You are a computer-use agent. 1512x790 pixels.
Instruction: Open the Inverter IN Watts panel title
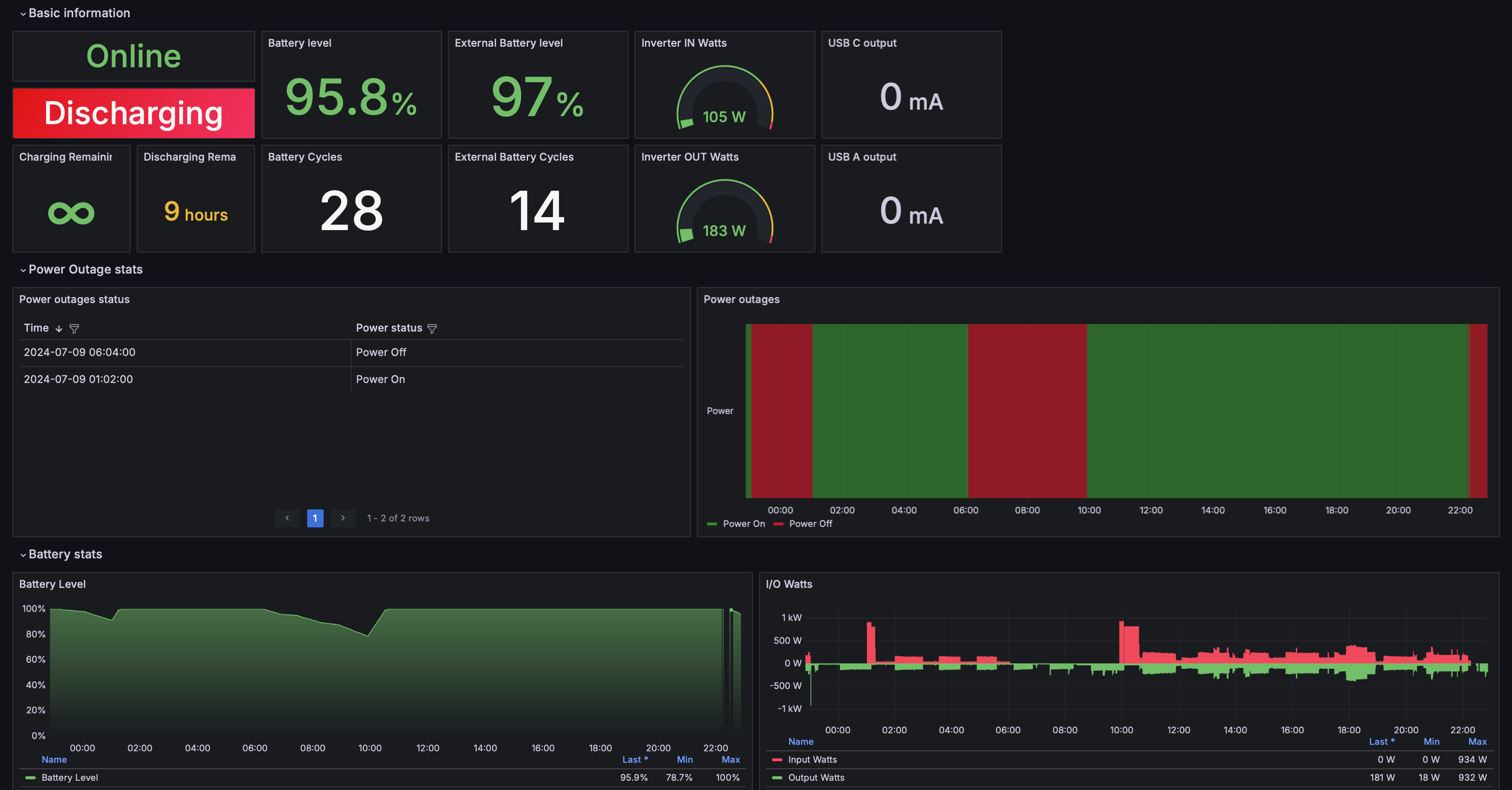click(x=684, y=43)
